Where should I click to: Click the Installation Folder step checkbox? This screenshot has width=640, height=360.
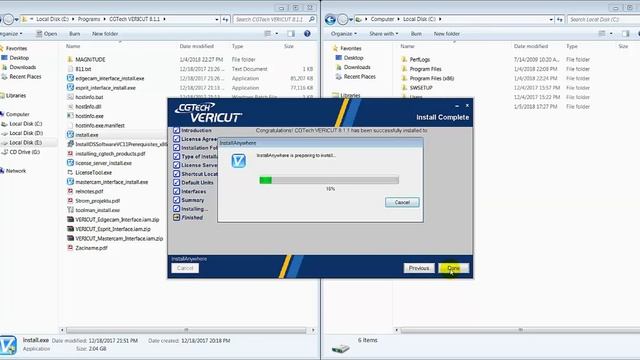pyautogui.click(x=176, y=147)
